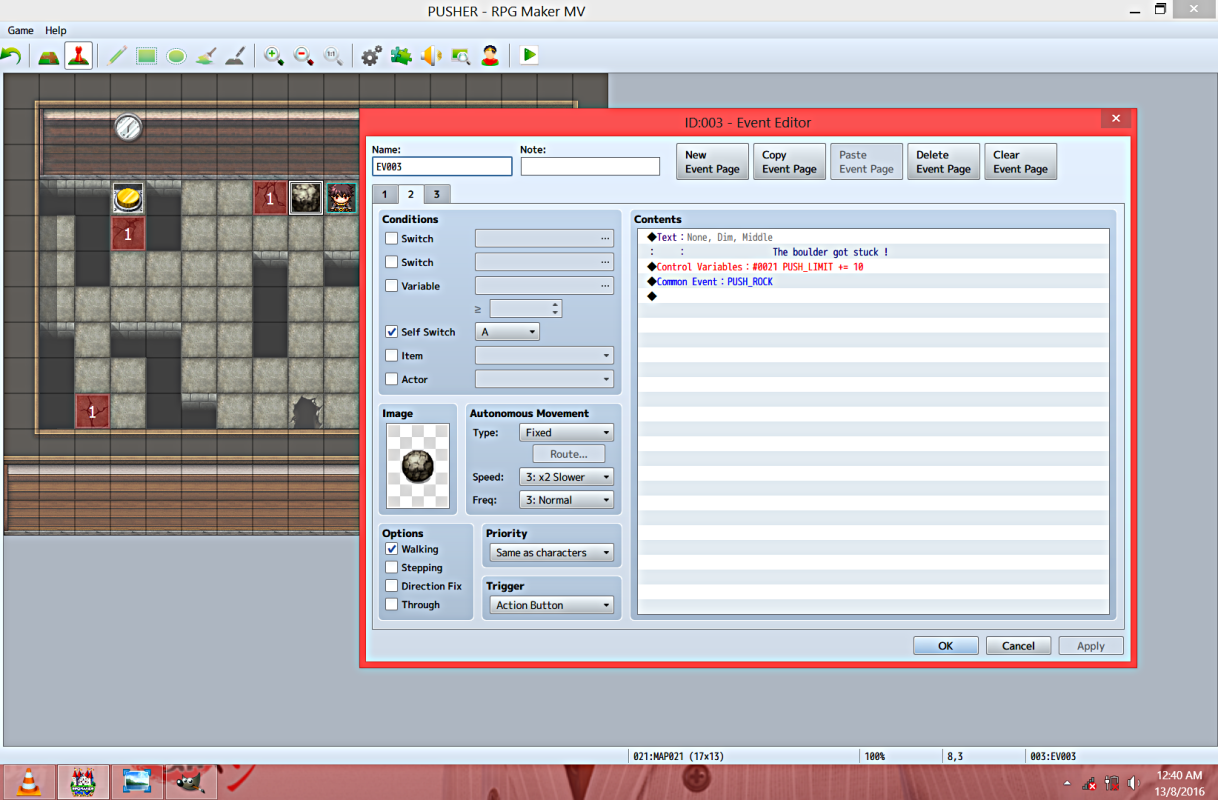1218x800 pixels.
Task: Select the Rectangle drawing tool
Action: (x=147, y=56)
